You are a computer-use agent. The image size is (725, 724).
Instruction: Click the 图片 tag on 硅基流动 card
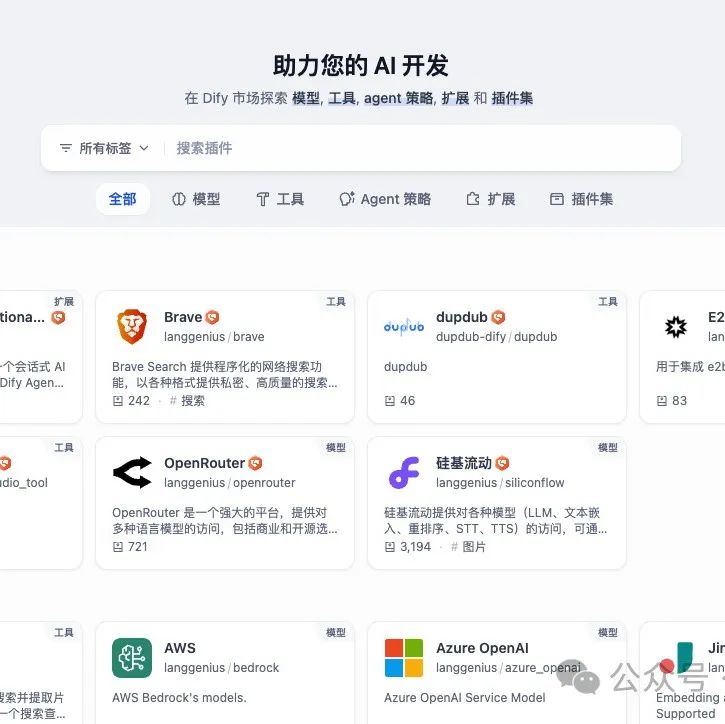tap(468, 547)
